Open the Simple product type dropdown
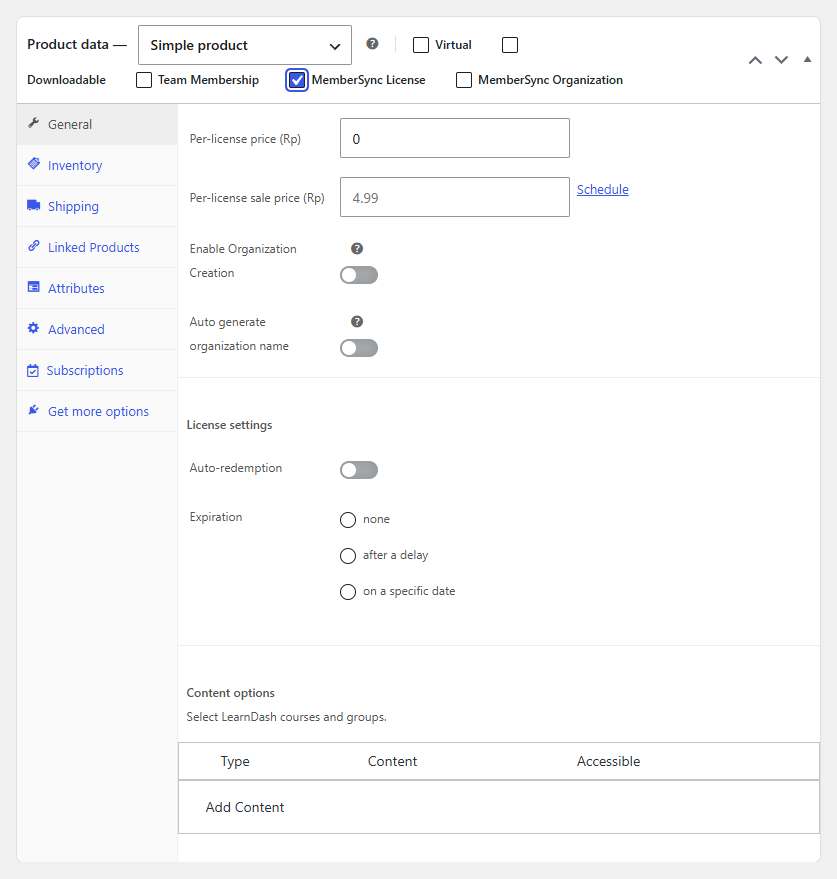 coord(245,45)
